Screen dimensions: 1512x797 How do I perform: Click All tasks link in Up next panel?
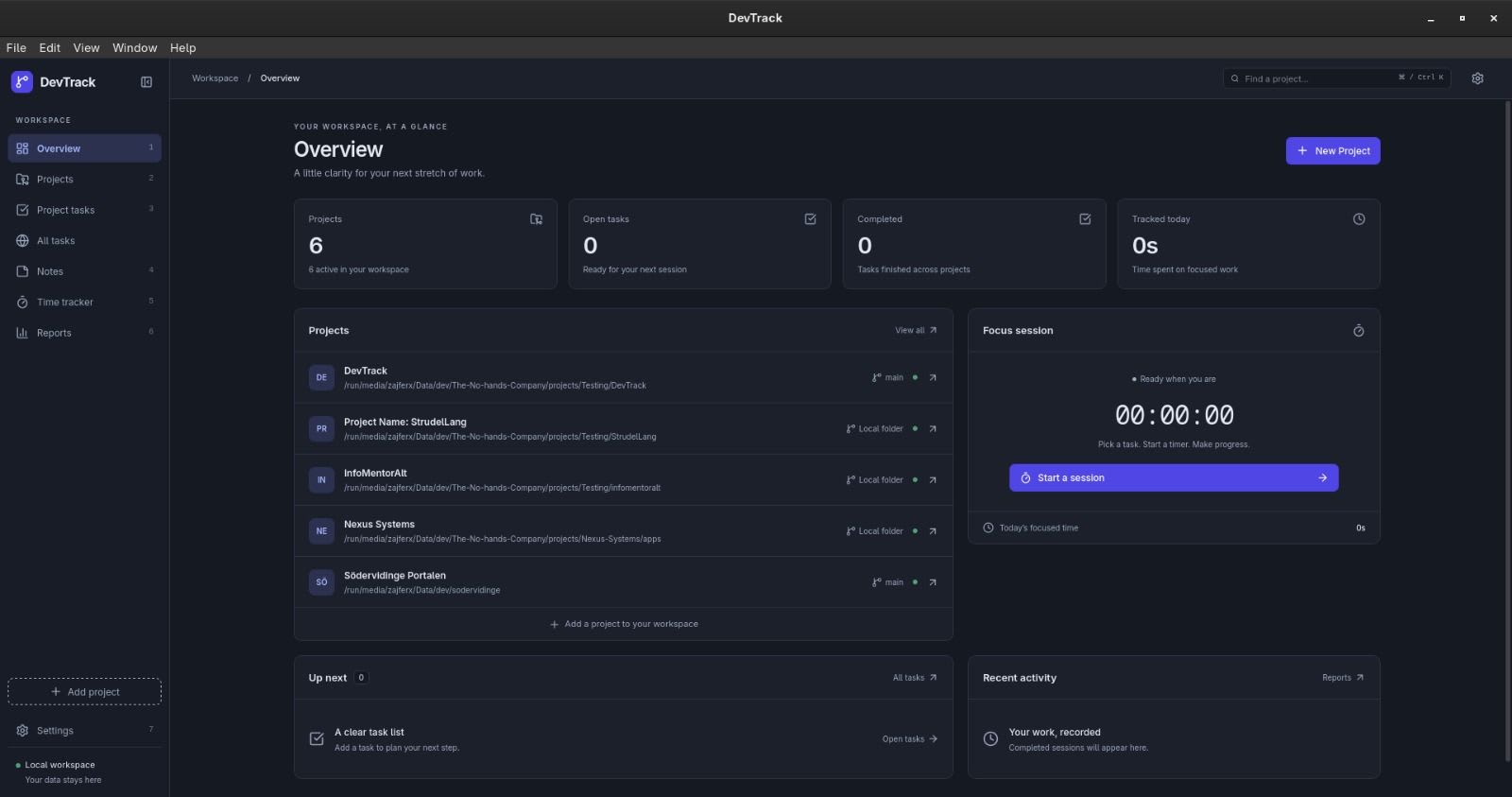915,678
